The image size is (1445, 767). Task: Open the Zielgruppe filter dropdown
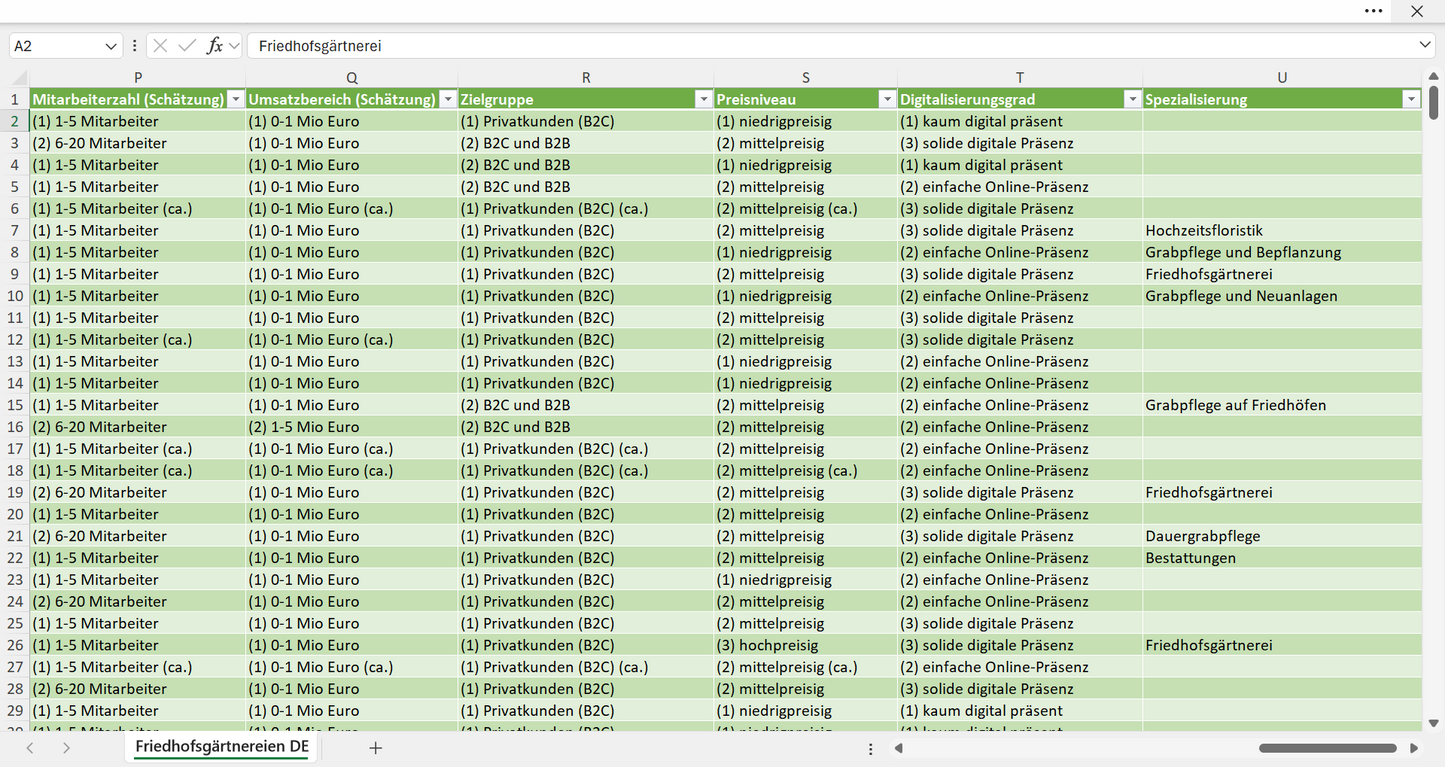[703, 99]
